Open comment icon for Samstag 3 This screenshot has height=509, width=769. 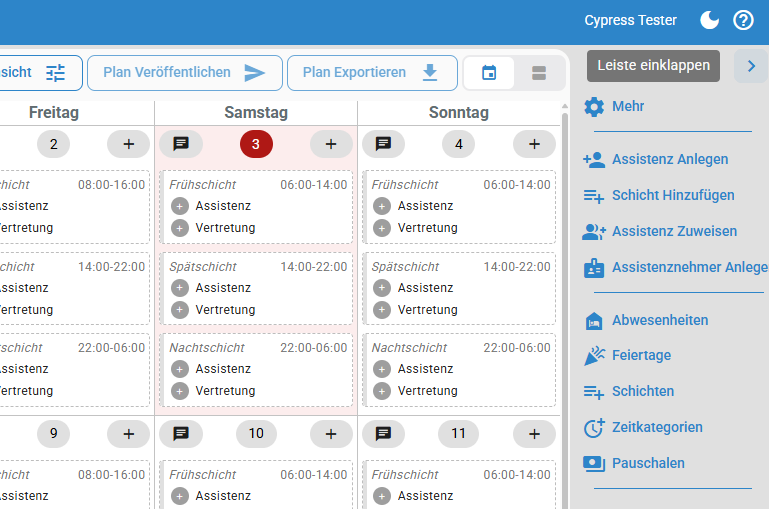coord(181,144)
